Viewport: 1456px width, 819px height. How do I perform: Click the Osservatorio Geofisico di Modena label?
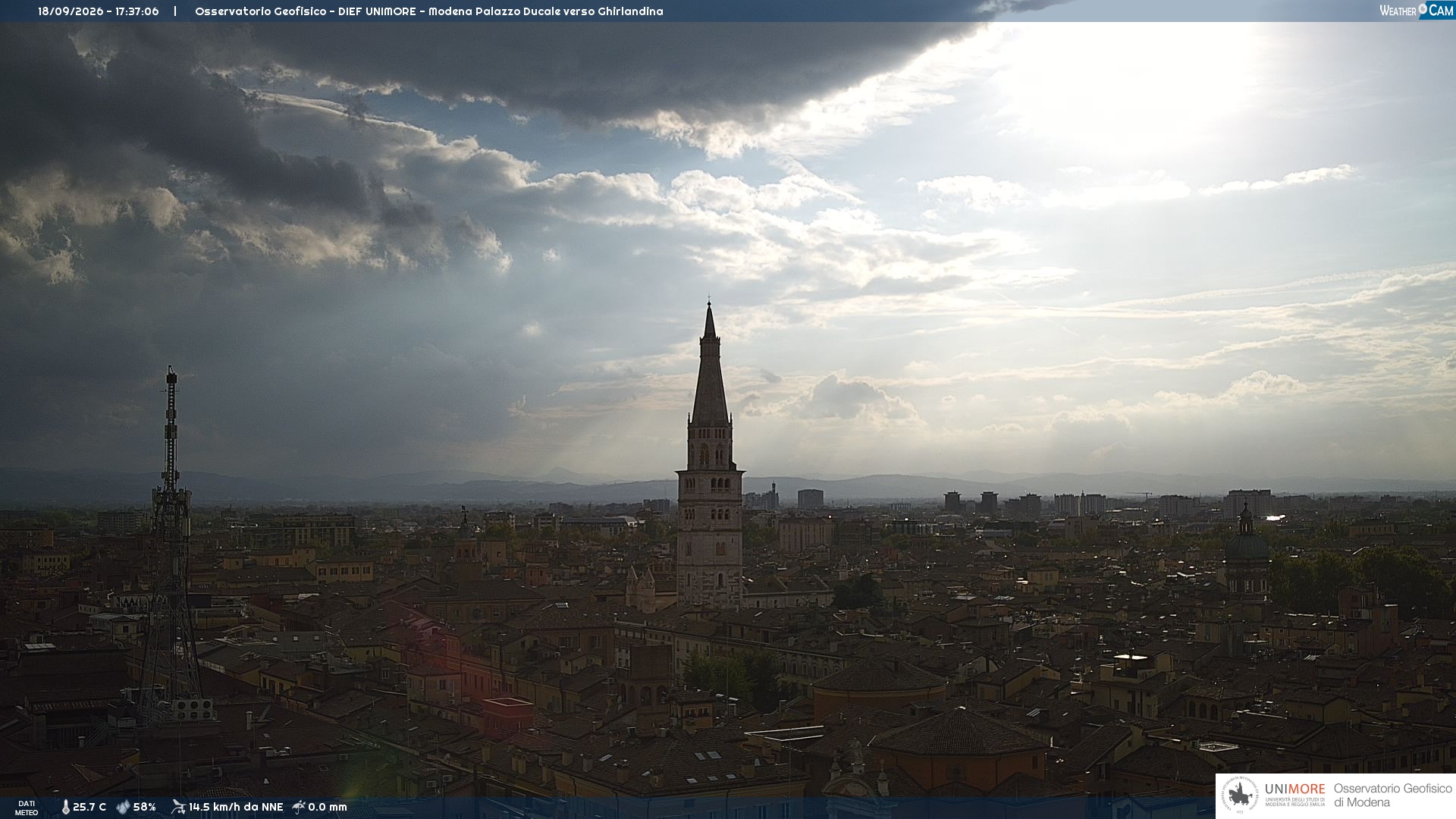click(x=1393, y=795)
